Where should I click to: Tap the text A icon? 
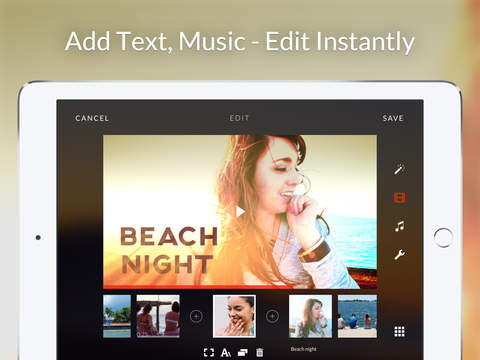(x=226, y=352)
